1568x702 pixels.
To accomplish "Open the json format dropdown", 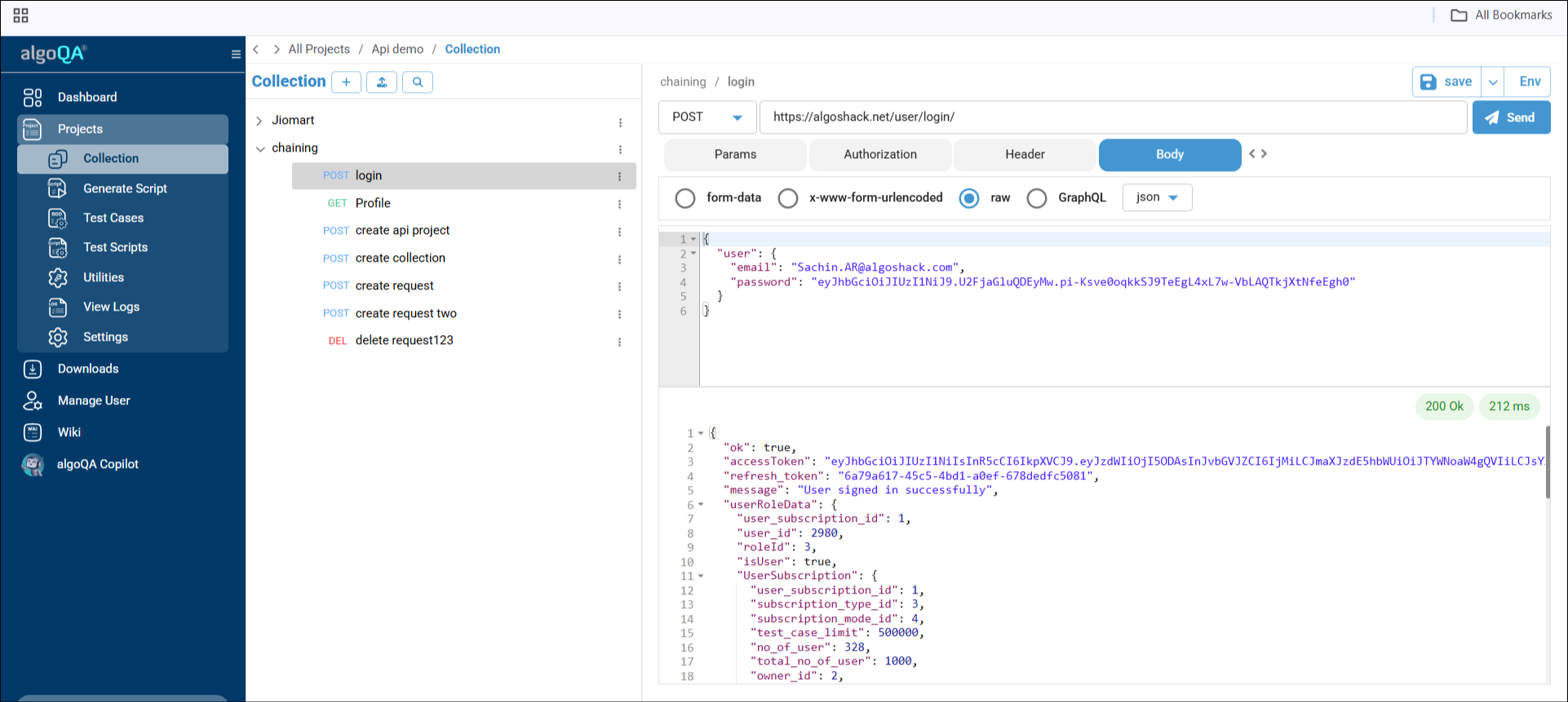I will point(1157,197).
